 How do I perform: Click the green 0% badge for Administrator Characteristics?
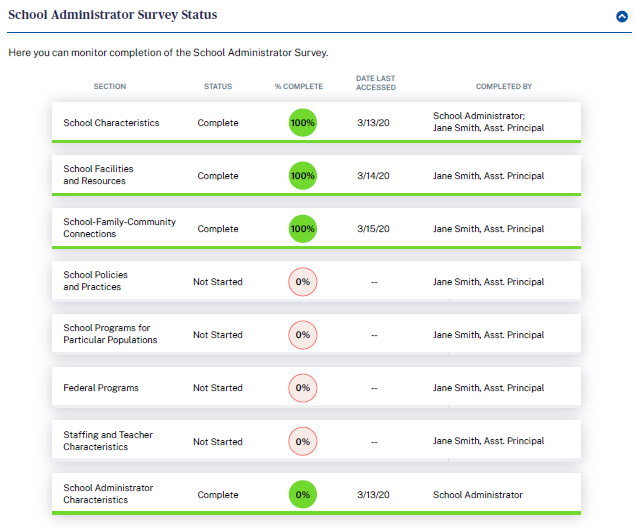(302, 494)
